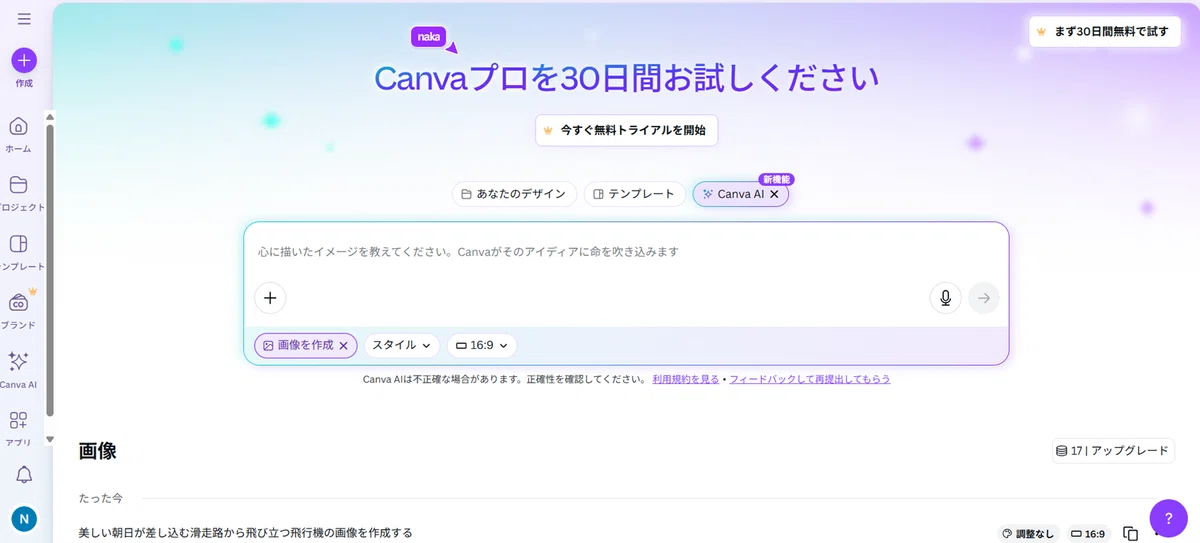Click the plus attach button in prompt box
The width and height of the screenshot is (1200, 543).
(x=270, y=298)
